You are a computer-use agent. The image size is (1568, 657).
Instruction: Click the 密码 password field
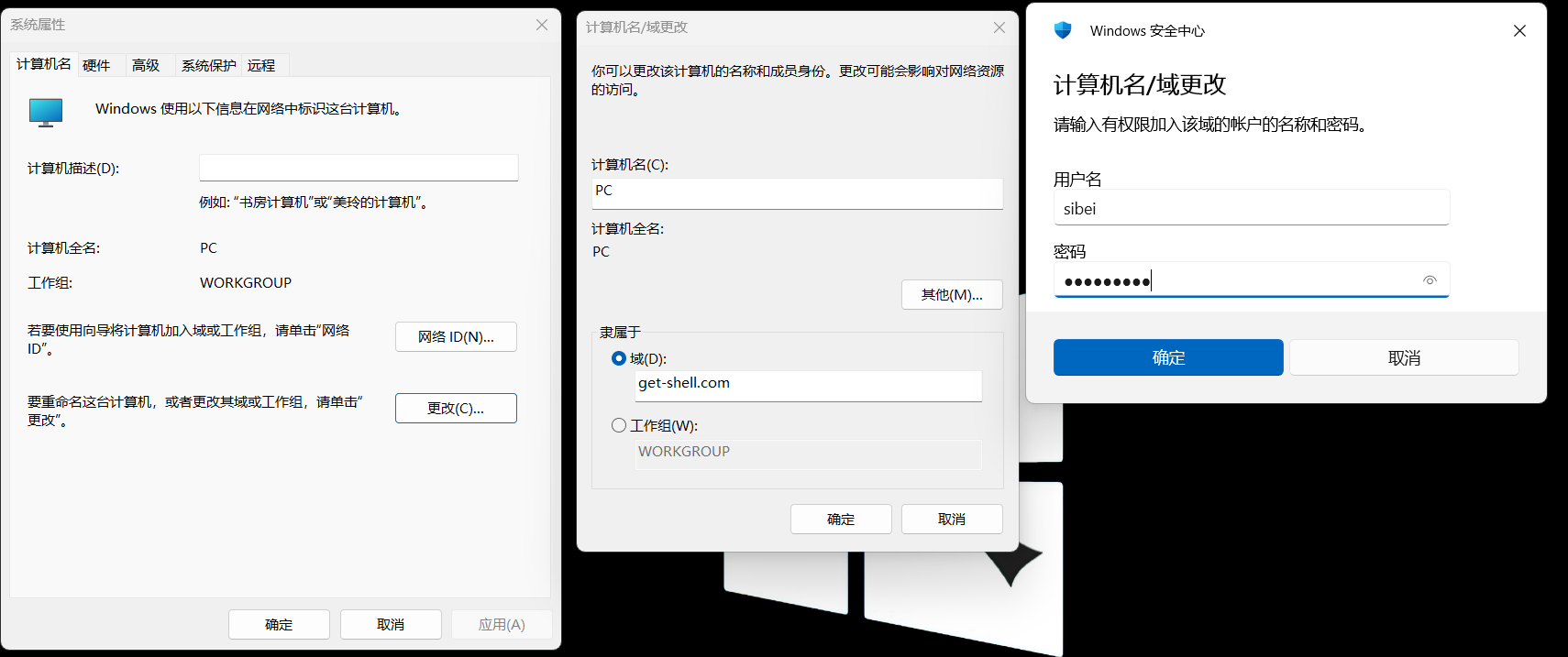click(x=1252, y=279)
